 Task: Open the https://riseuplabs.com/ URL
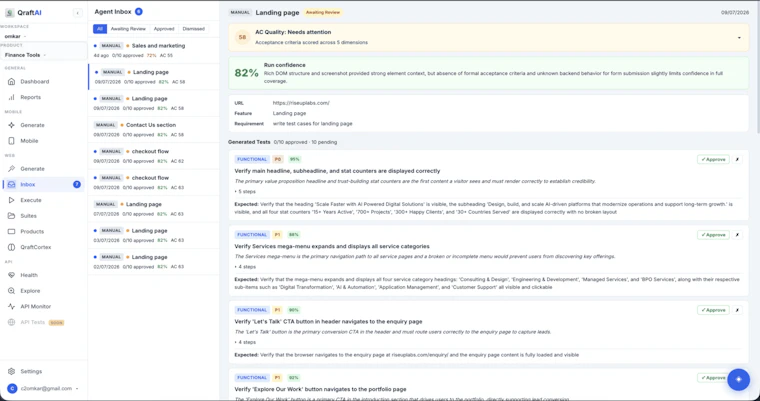pos(301,103)
